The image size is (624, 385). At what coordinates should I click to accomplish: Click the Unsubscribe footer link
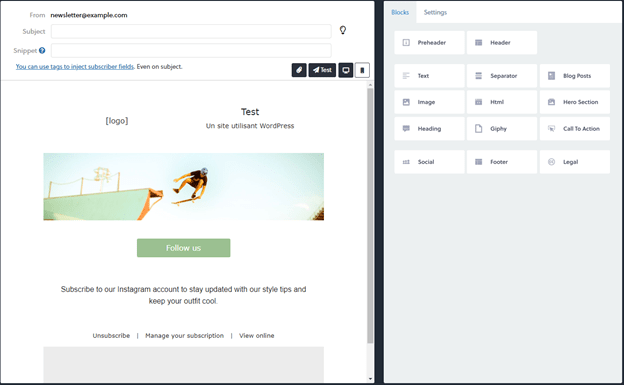click(111, 336)
